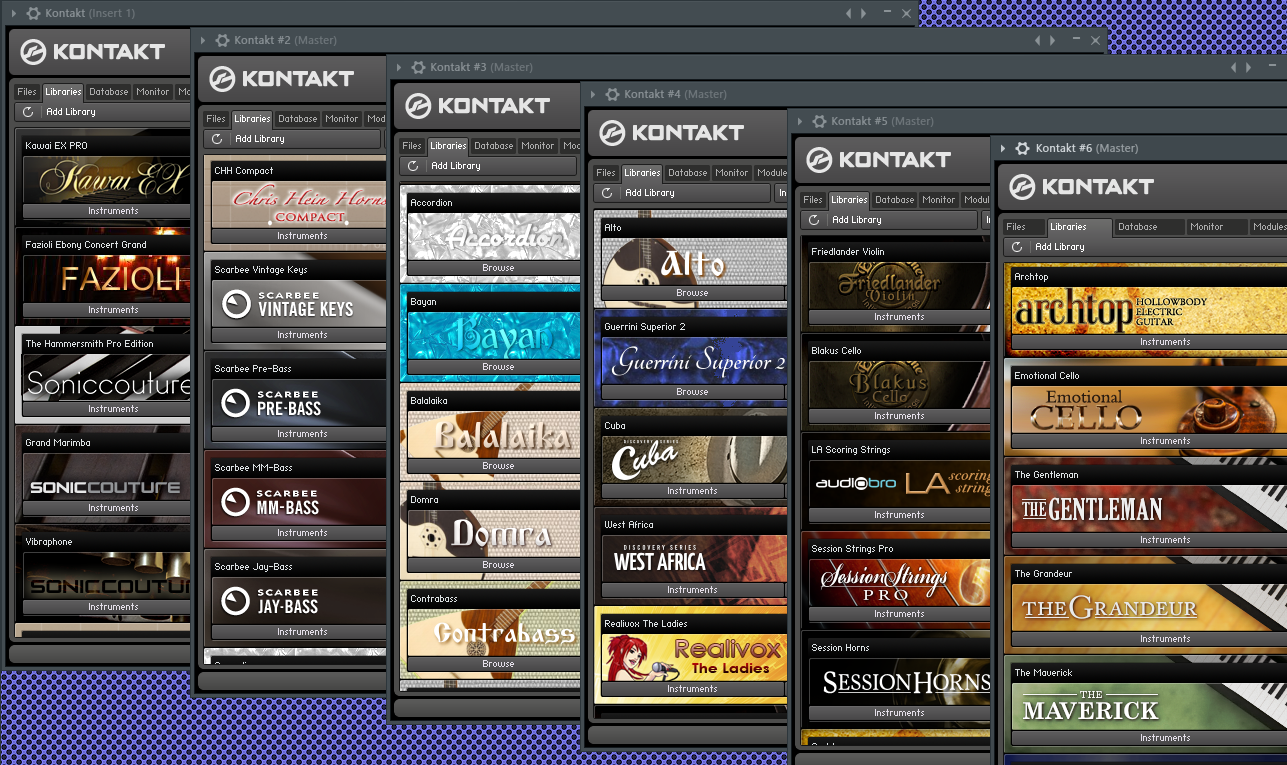1287x765 pixels.
Task: Expand the triangle arrow of Kontakt Insert 1
Action: pyautogui.click(x=13, y=13)
